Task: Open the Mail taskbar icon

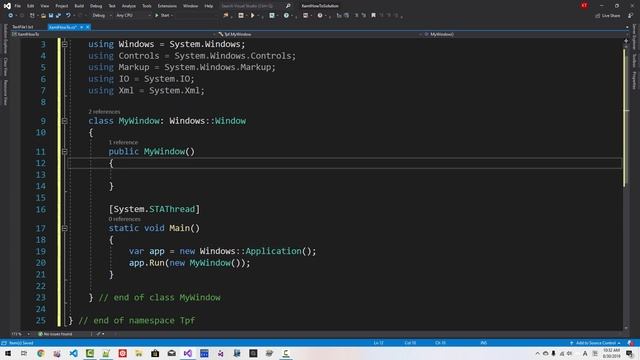Action: coord(171,353)
